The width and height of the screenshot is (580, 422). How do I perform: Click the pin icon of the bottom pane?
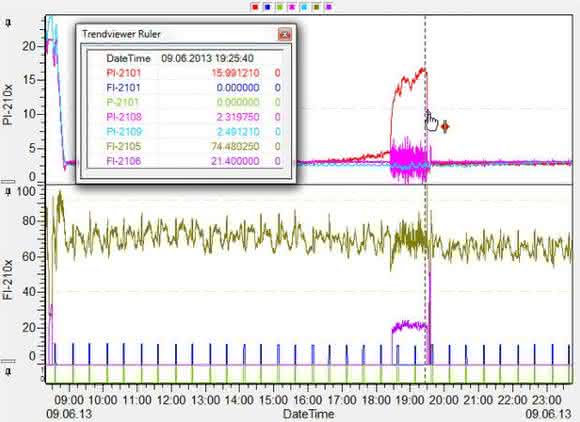(9, 371)
